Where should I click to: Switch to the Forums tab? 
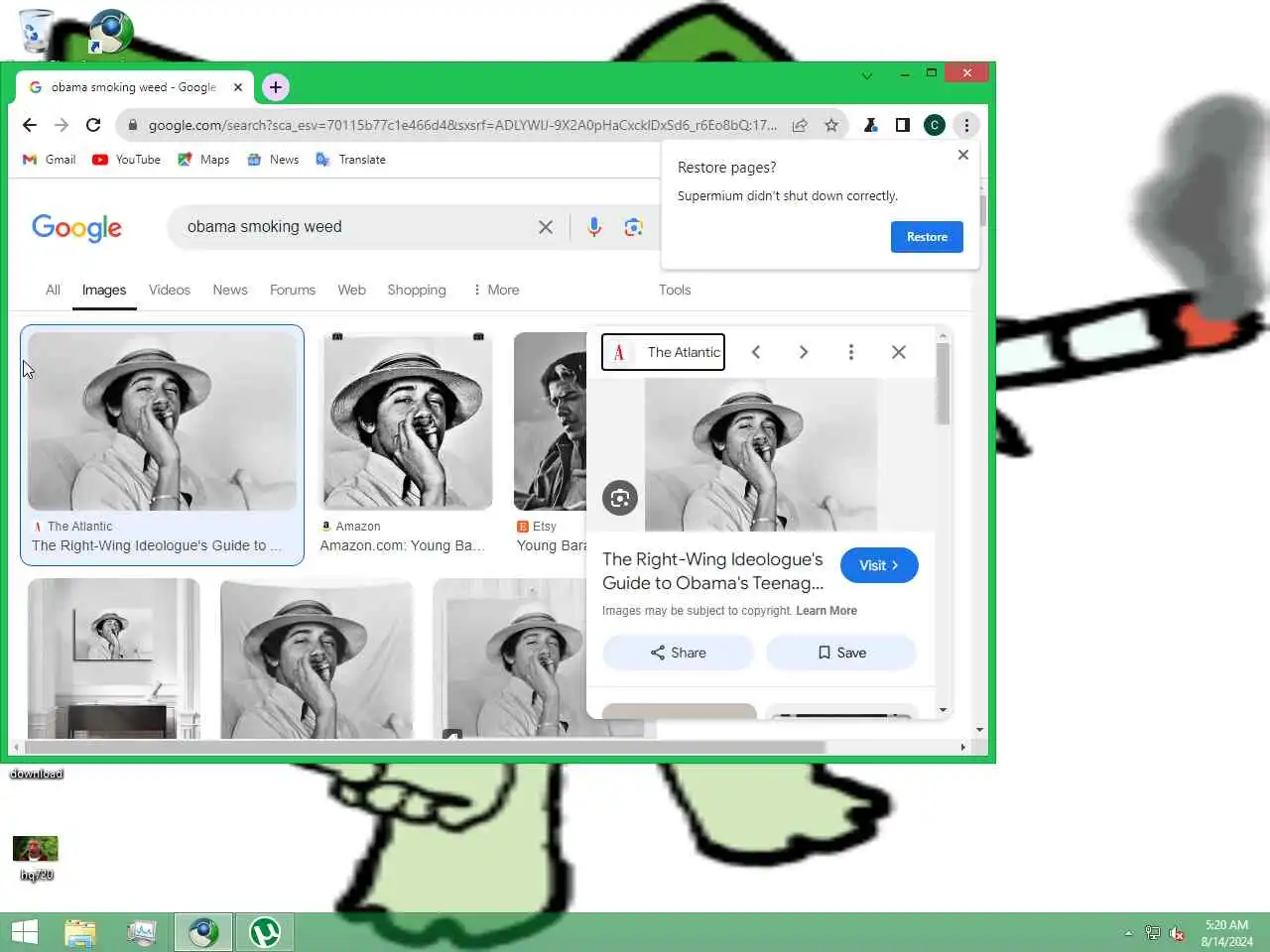(293, 290)
